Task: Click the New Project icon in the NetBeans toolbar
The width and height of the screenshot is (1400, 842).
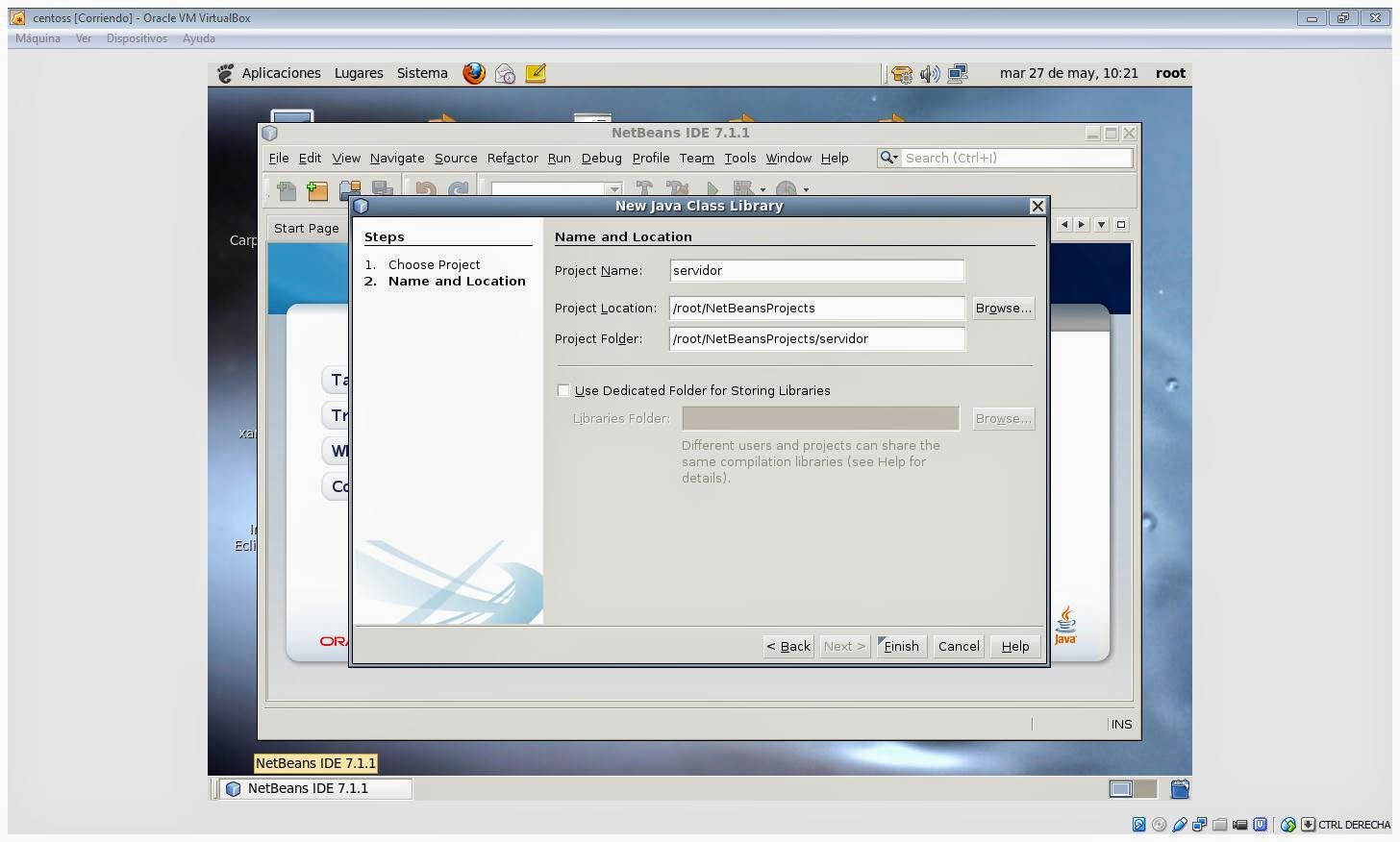Action: pos(316,190)
